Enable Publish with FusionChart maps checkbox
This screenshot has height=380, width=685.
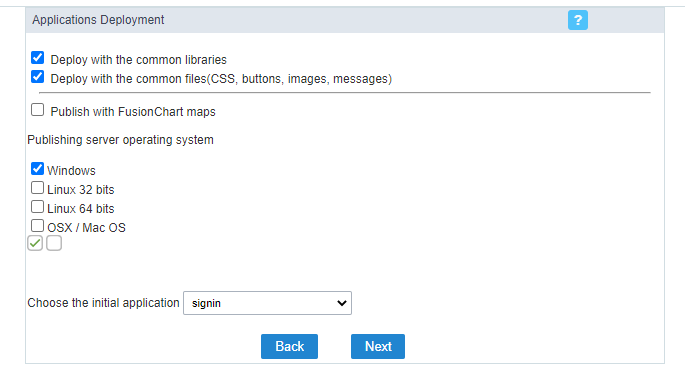(x=38, y=110)
